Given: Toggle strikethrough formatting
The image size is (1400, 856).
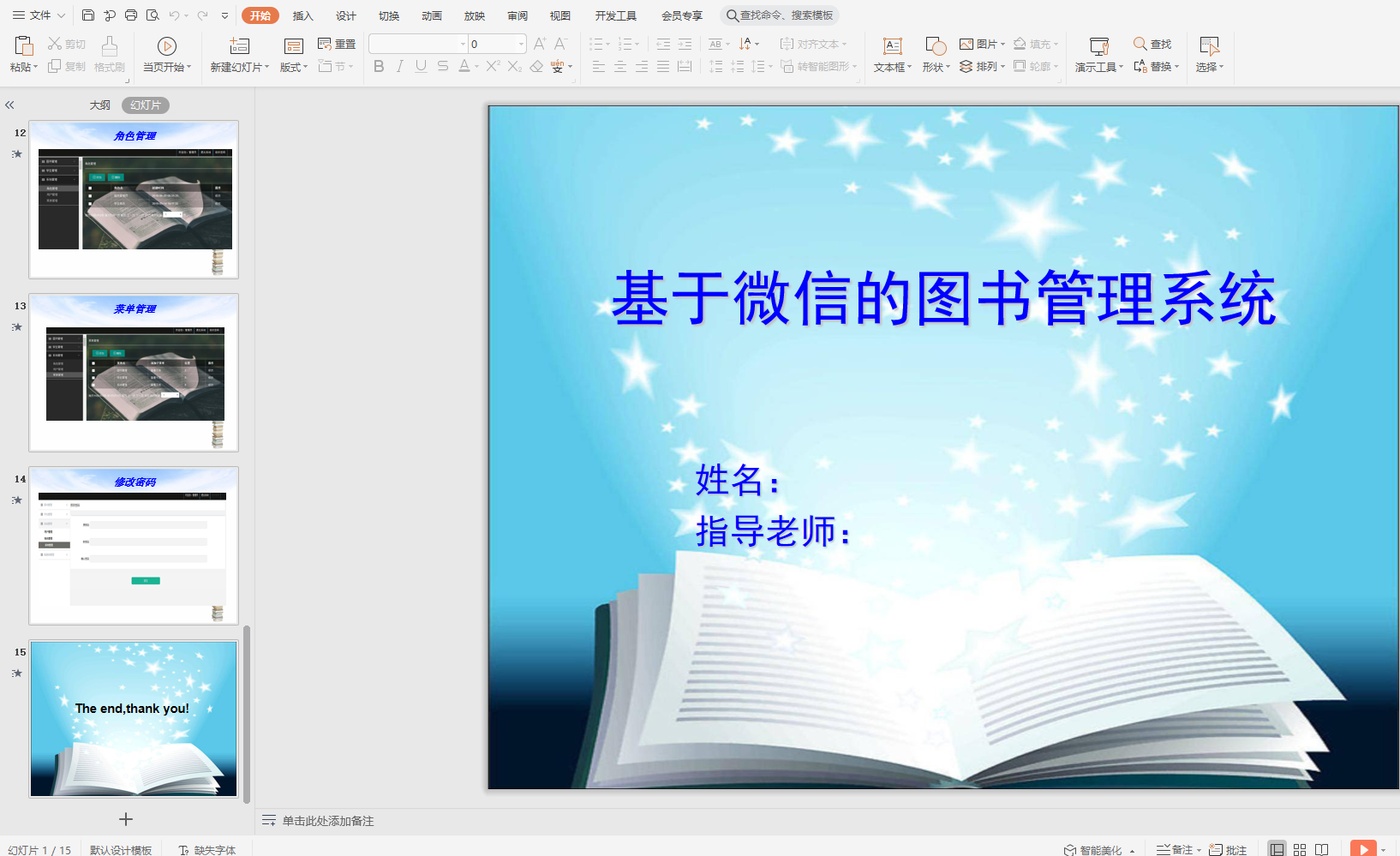Looking at the screenshot, I should [x=442, y=66].
